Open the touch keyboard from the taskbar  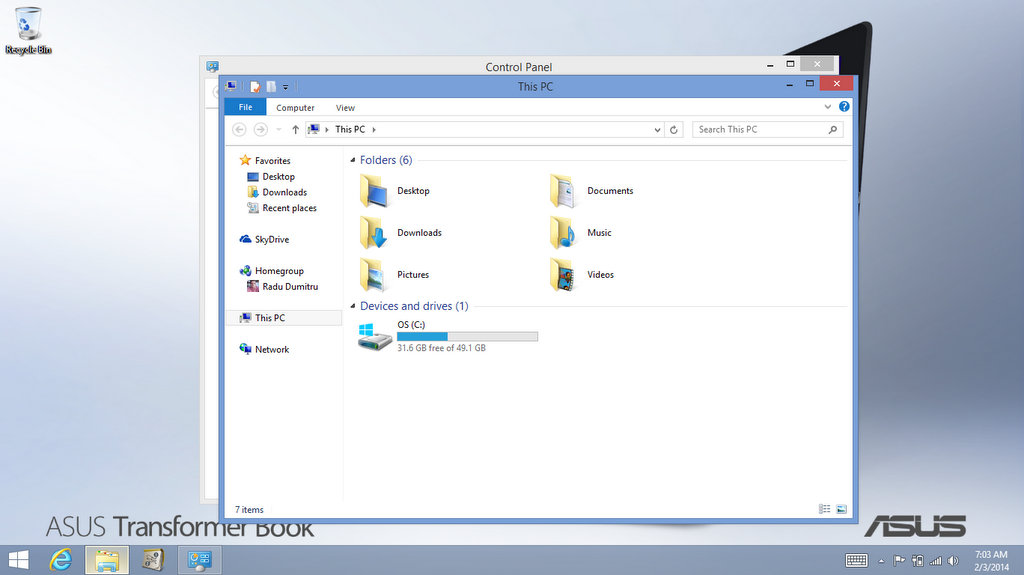click(856, 560)
